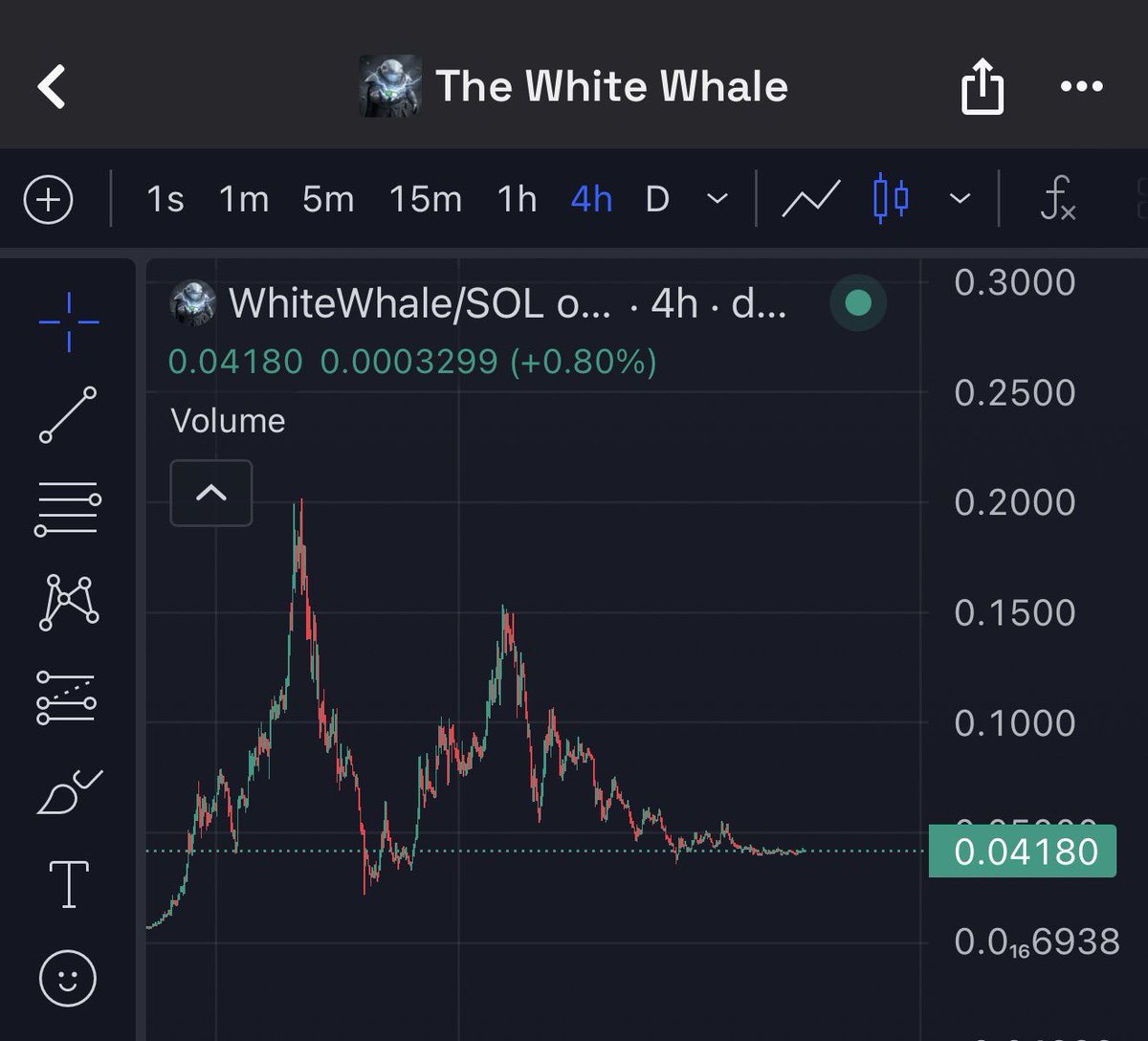Tap the Volume indicator label

click(228, 421)
